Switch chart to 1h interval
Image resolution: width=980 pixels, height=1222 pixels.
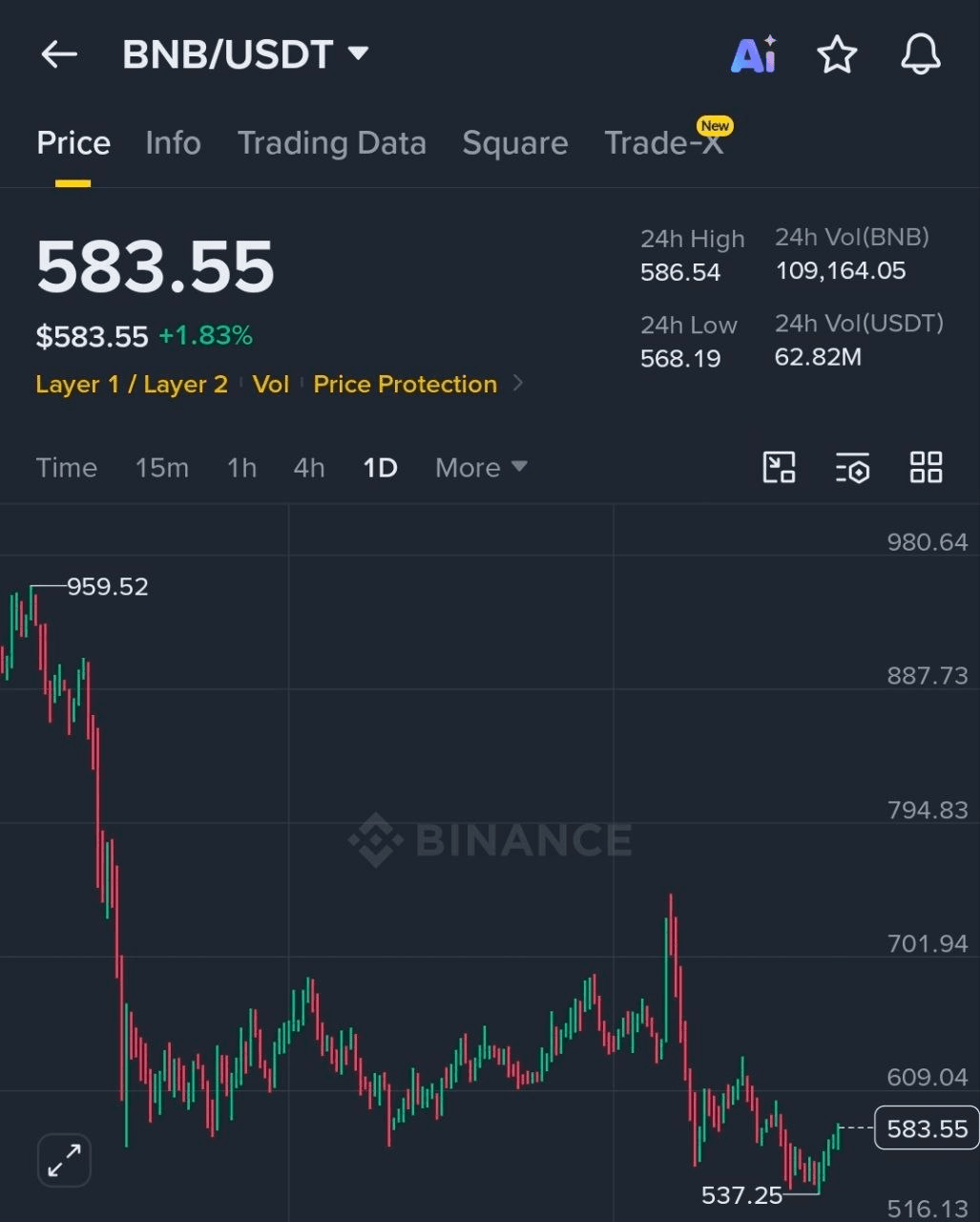241,468
